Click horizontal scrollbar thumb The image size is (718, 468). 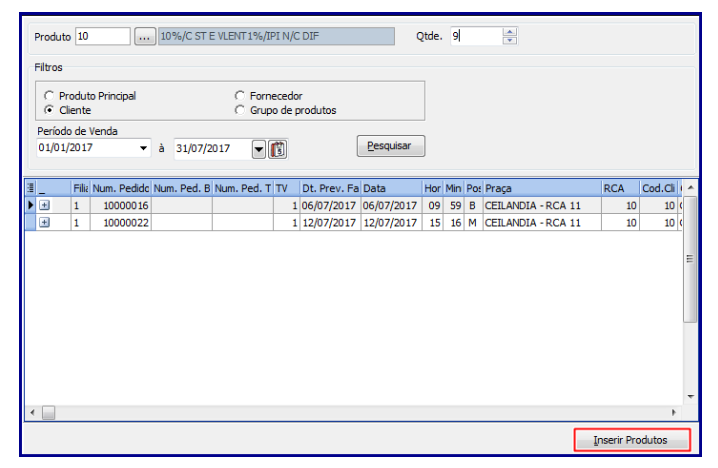(x=49, y=413)
